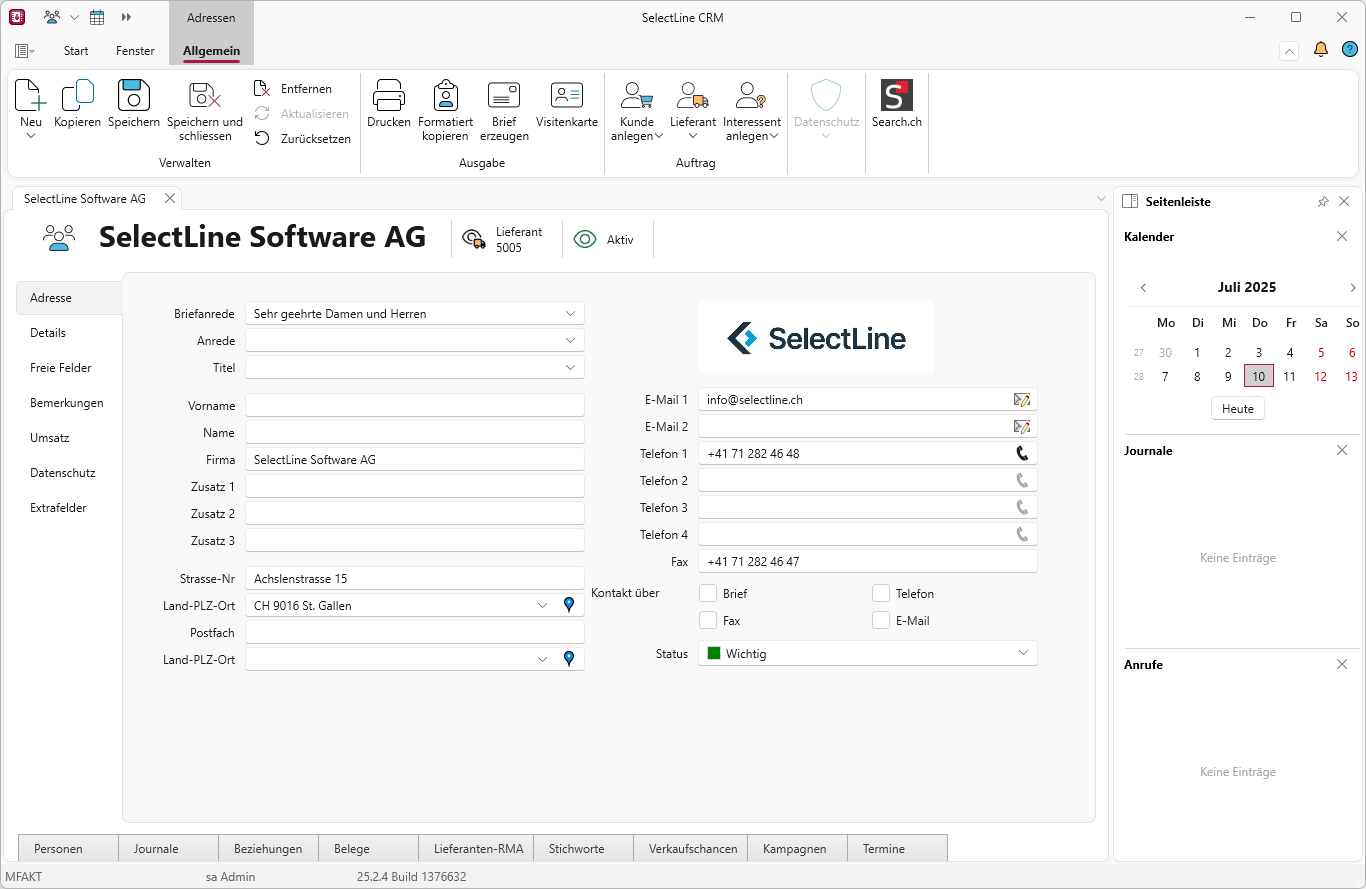Image resolution: width=1366 pixels, height=889 pixels.
Task: Dial Telefon 1 with phone icon
Action: click(x=1022, y=453)
